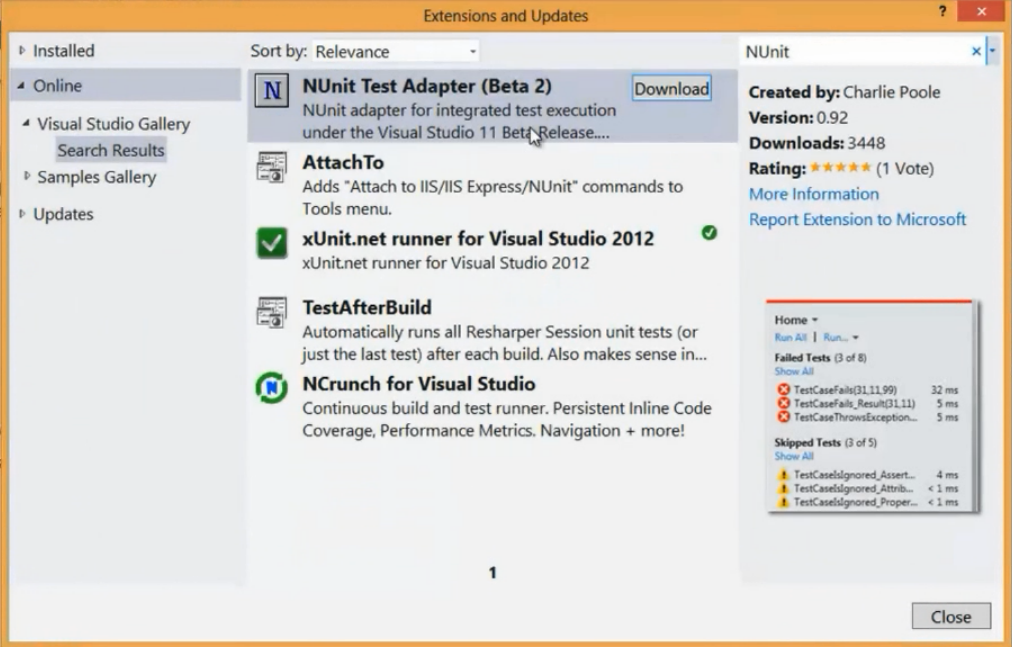Click the TestAfterBuild extension icon
Image resolution: width=1012 pixels, height=647 pixels.
click(x=272, y=313)
